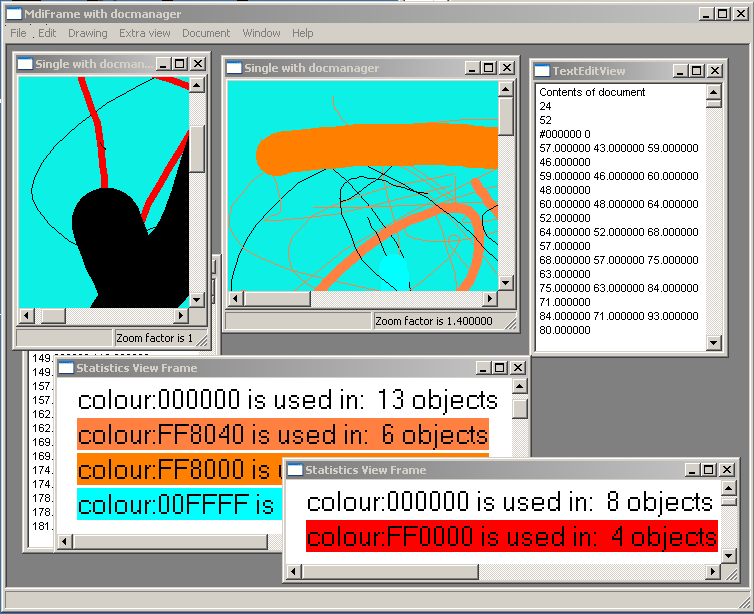Select the cyan colour:00FFFF statistics row
The height and width of the screenshot is (614, 754).
pos(175,504)
